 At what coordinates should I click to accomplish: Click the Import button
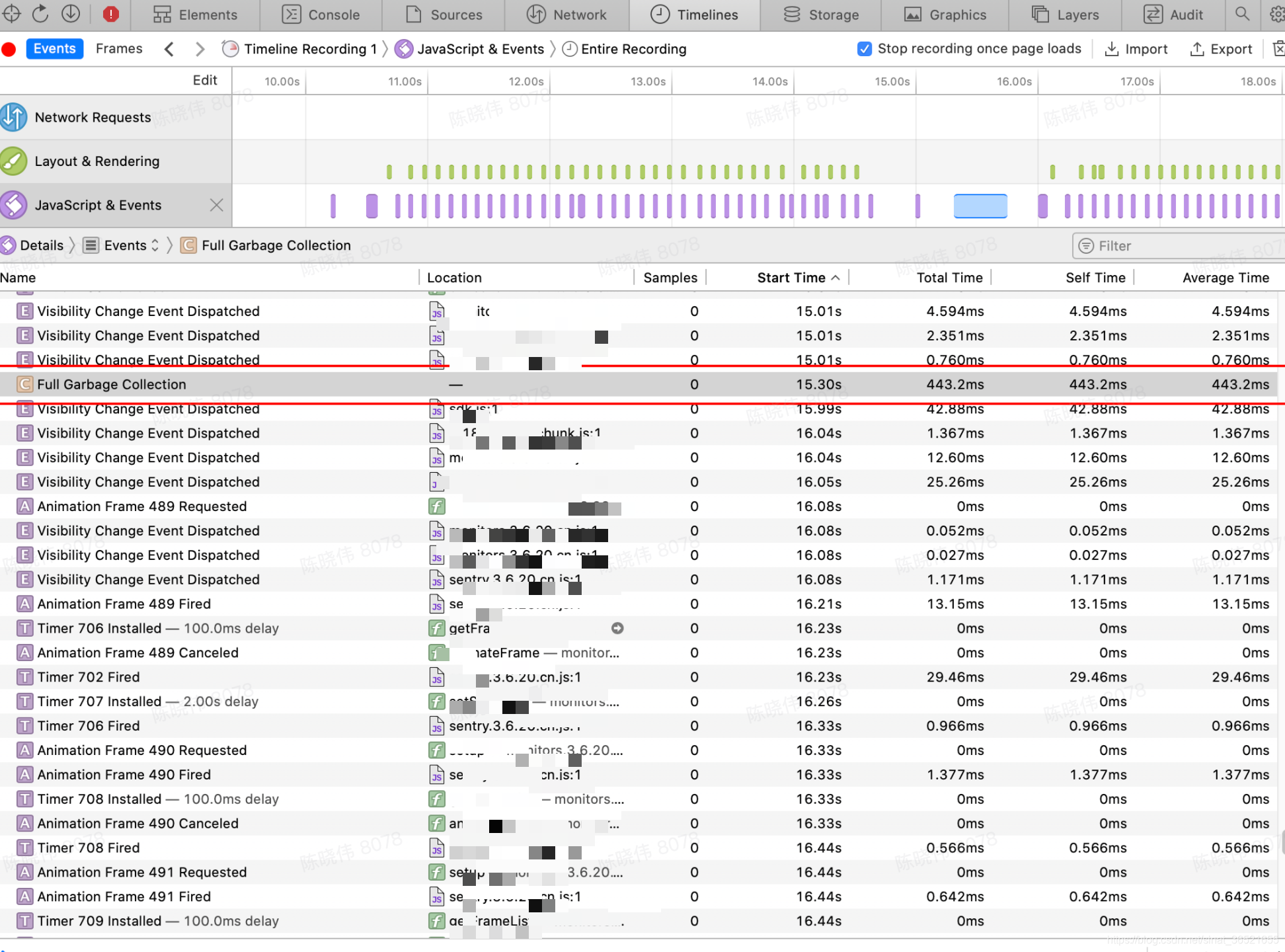1137,49
